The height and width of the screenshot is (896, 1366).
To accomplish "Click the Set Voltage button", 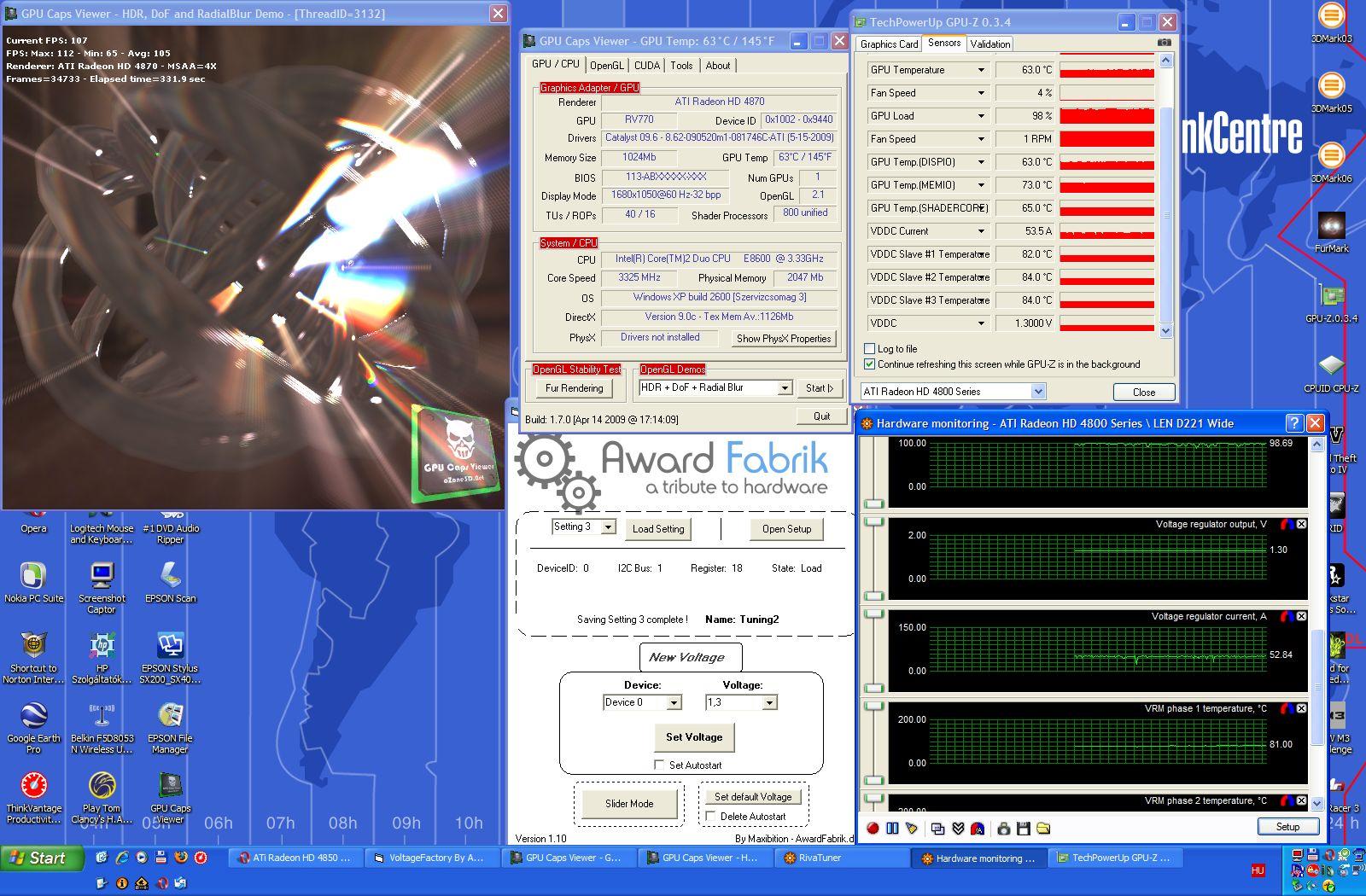I will (694, 736).
